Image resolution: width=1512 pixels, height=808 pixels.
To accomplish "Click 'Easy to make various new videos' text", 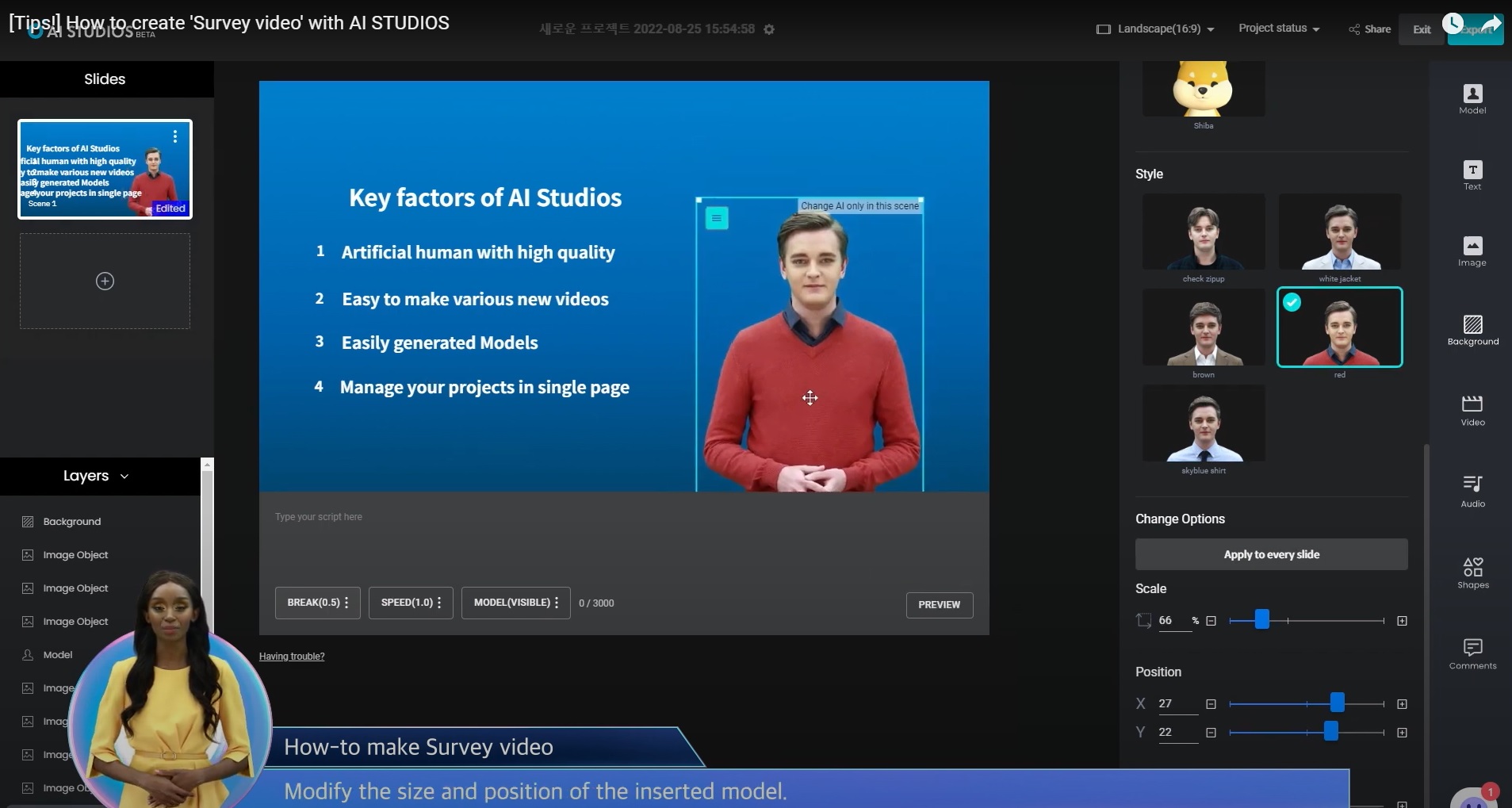I will point(475,300).
